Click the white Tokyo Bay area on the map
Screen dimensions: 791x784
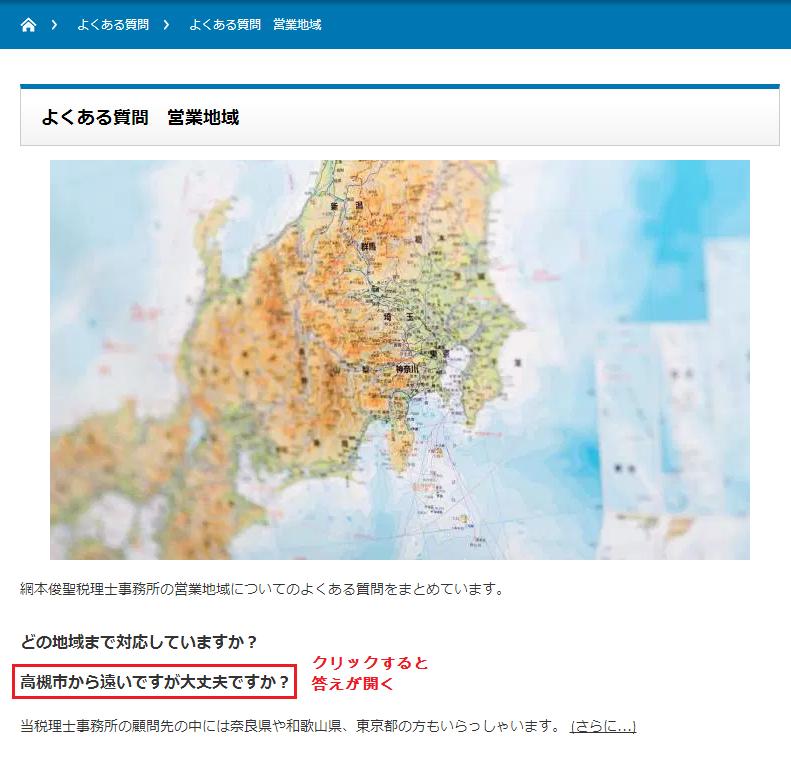461,360
